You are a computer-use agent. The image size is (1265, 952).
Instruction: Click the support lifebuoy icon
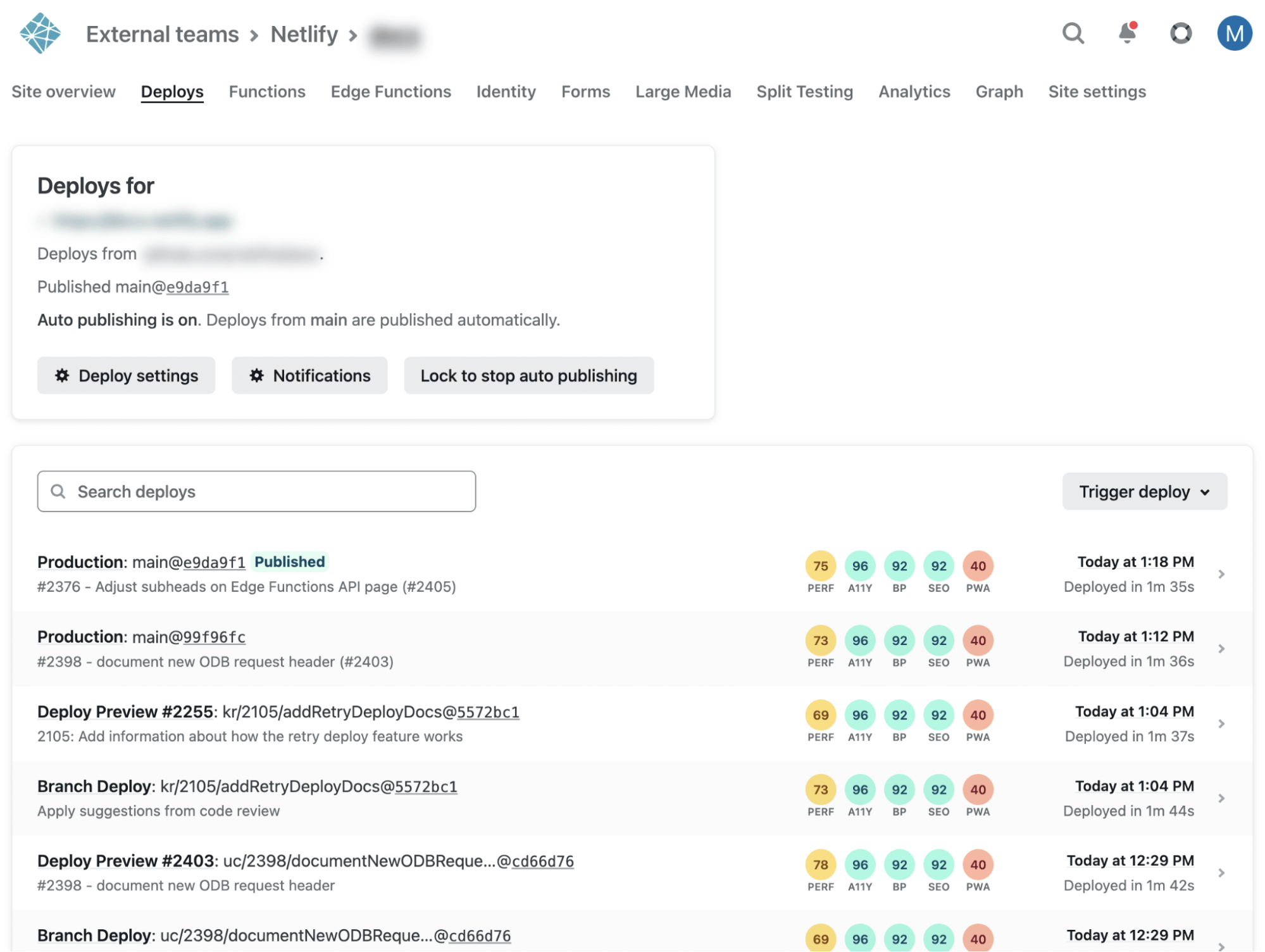[x=1180, y=34]
